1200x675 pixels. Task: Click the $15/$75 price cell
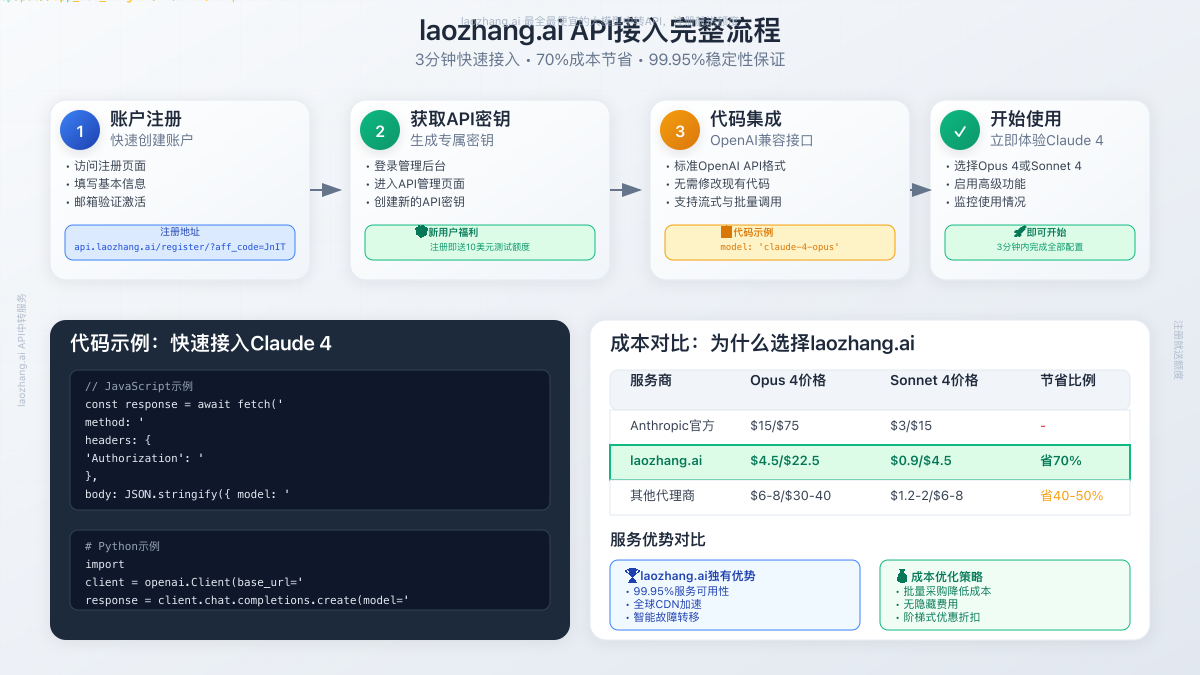(x=775, y=426)
